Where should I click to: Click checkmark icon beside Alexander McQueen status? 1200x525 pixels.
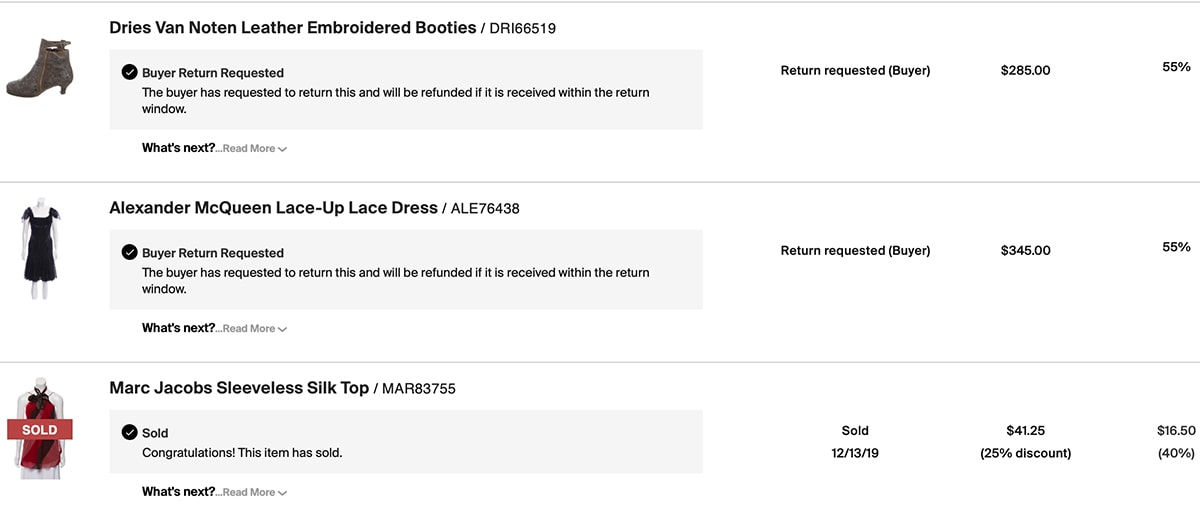pos(130,253)
